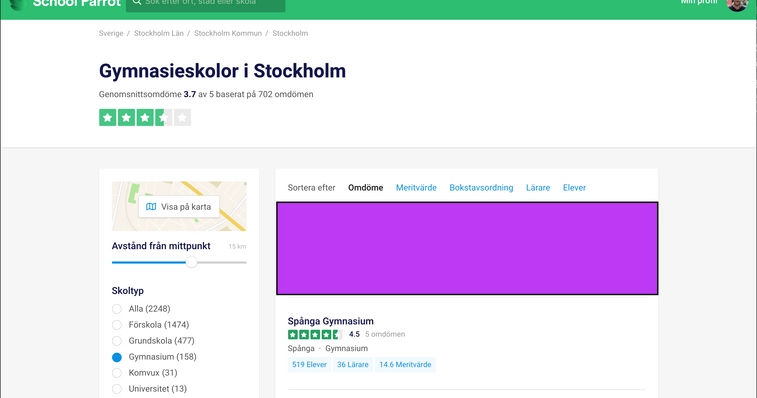Select the Förskola (1474) radio button
757x398 pixels.
coord(117,325)
